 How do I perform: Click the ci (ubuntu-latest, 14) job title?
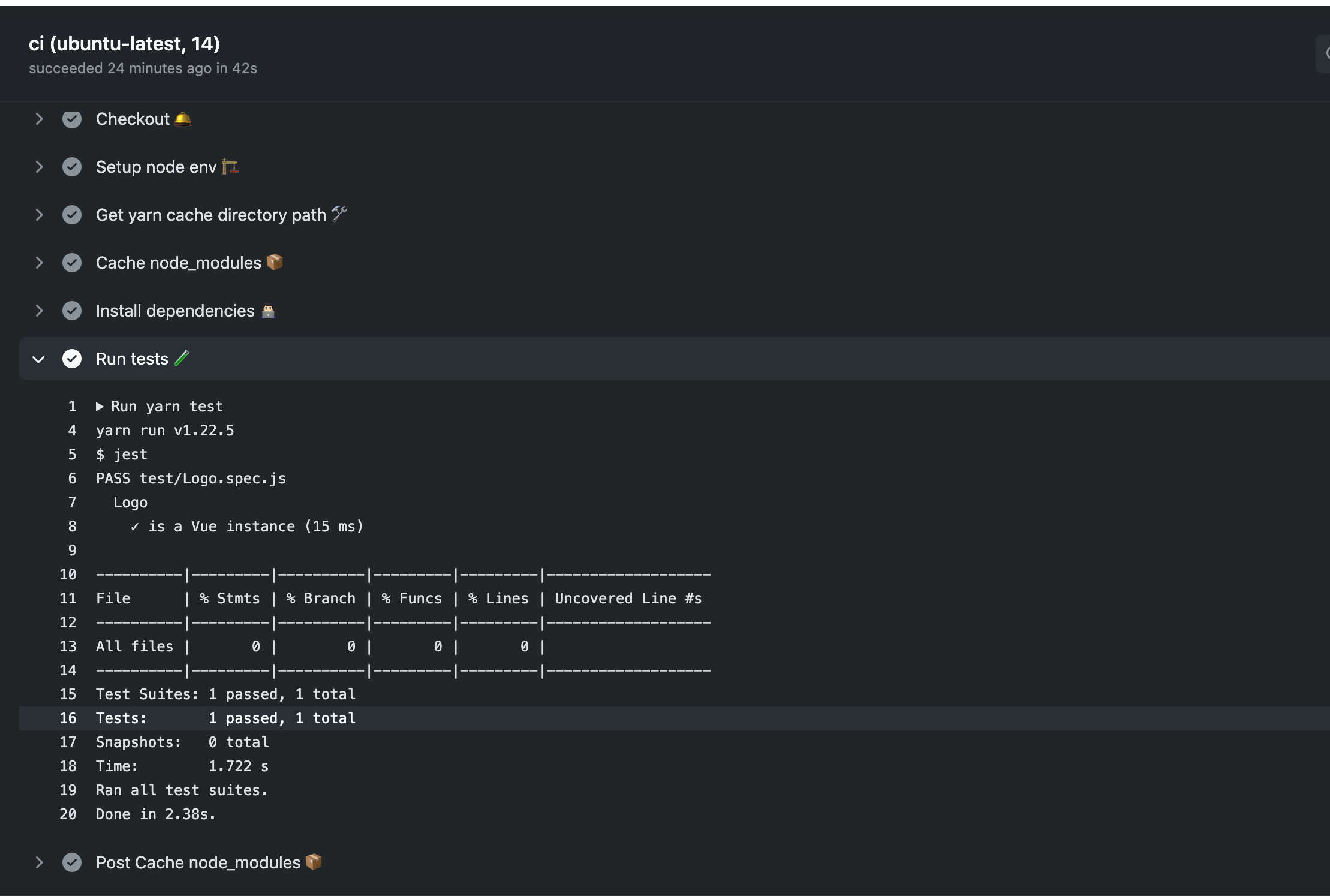point(124,44)
